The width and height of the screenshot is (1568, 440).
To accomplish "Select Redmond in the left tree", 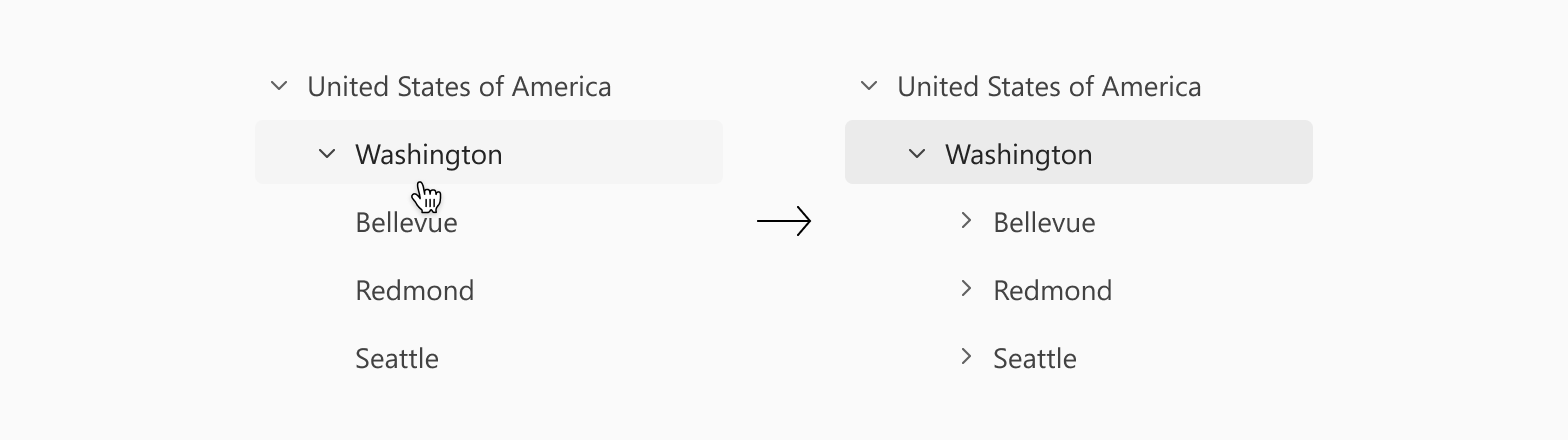I will [415, 290].
